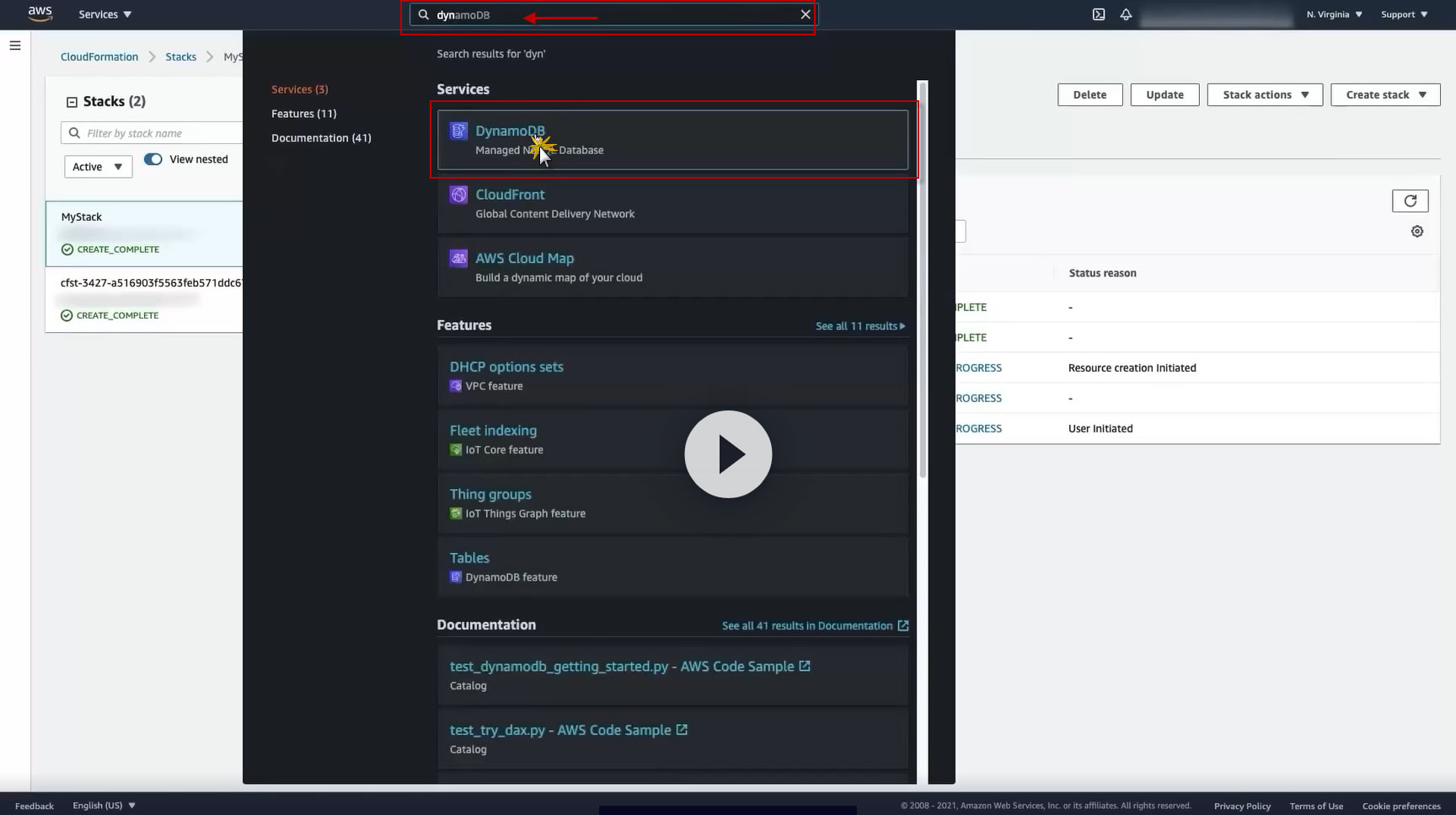Click the refresh events button
This screenshot has height=815, width=1456.
coord(1410,201)
